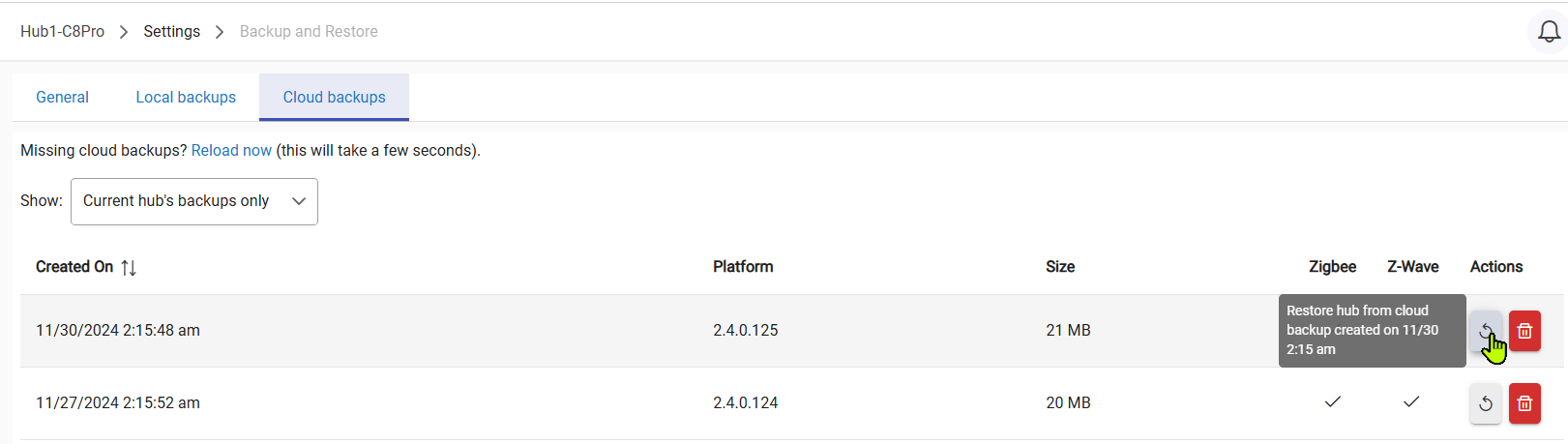1568x444 pixels.
Task: Switch to the General tab
Action: coord(62,98)
